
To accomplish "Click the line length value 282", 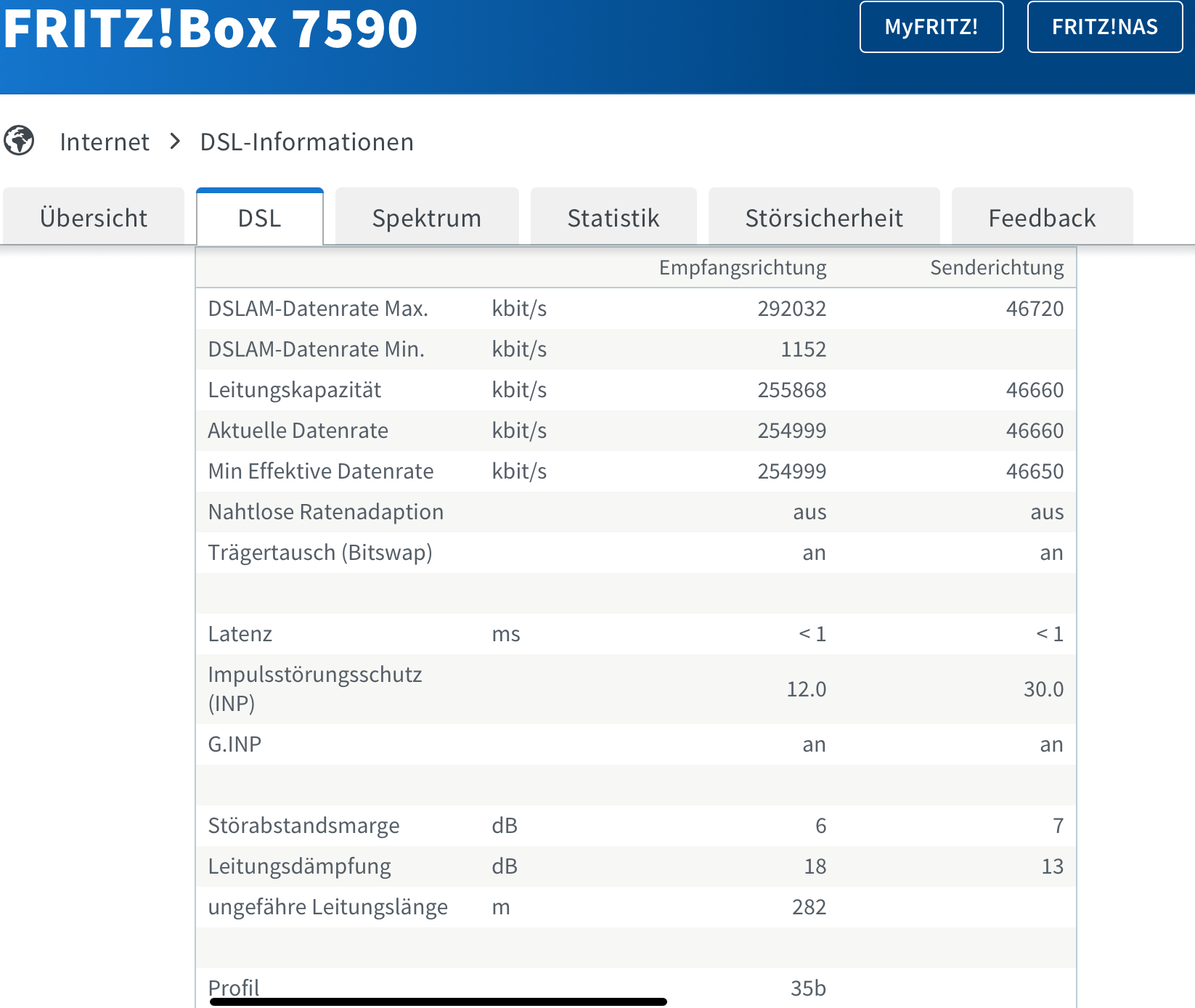I will click(809, 907).
